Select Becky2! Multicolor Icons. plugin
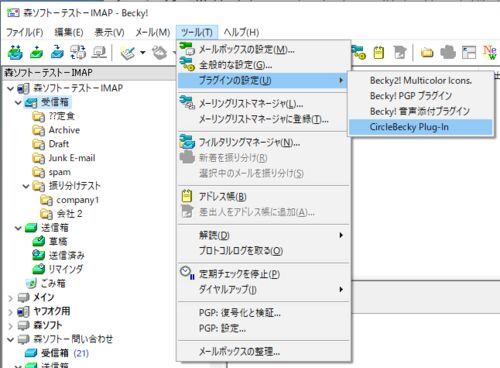 coord(421,81)
